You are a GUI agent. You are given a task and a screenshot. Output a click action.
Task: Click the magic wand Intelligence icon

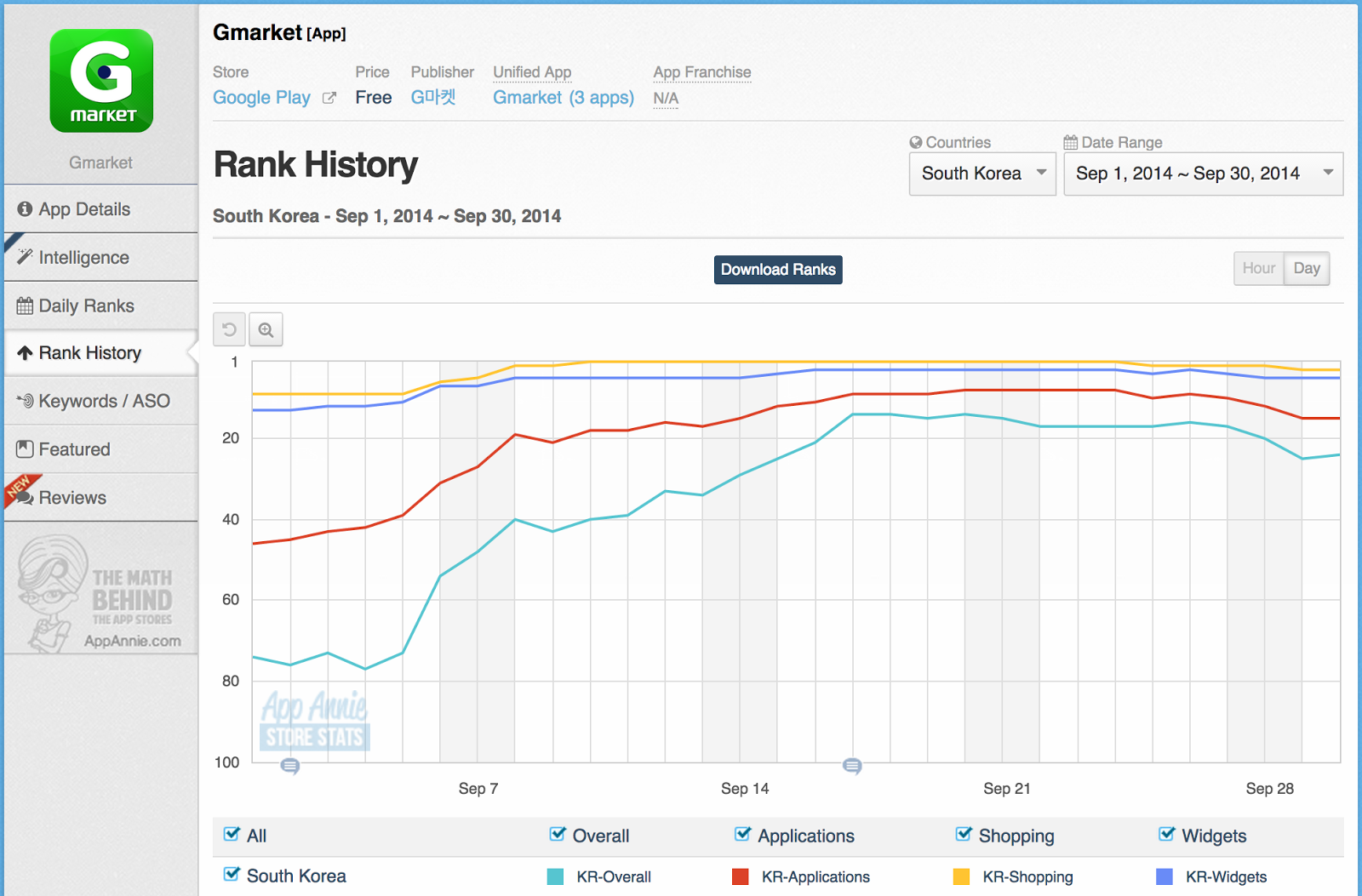(x=25, y=257)
